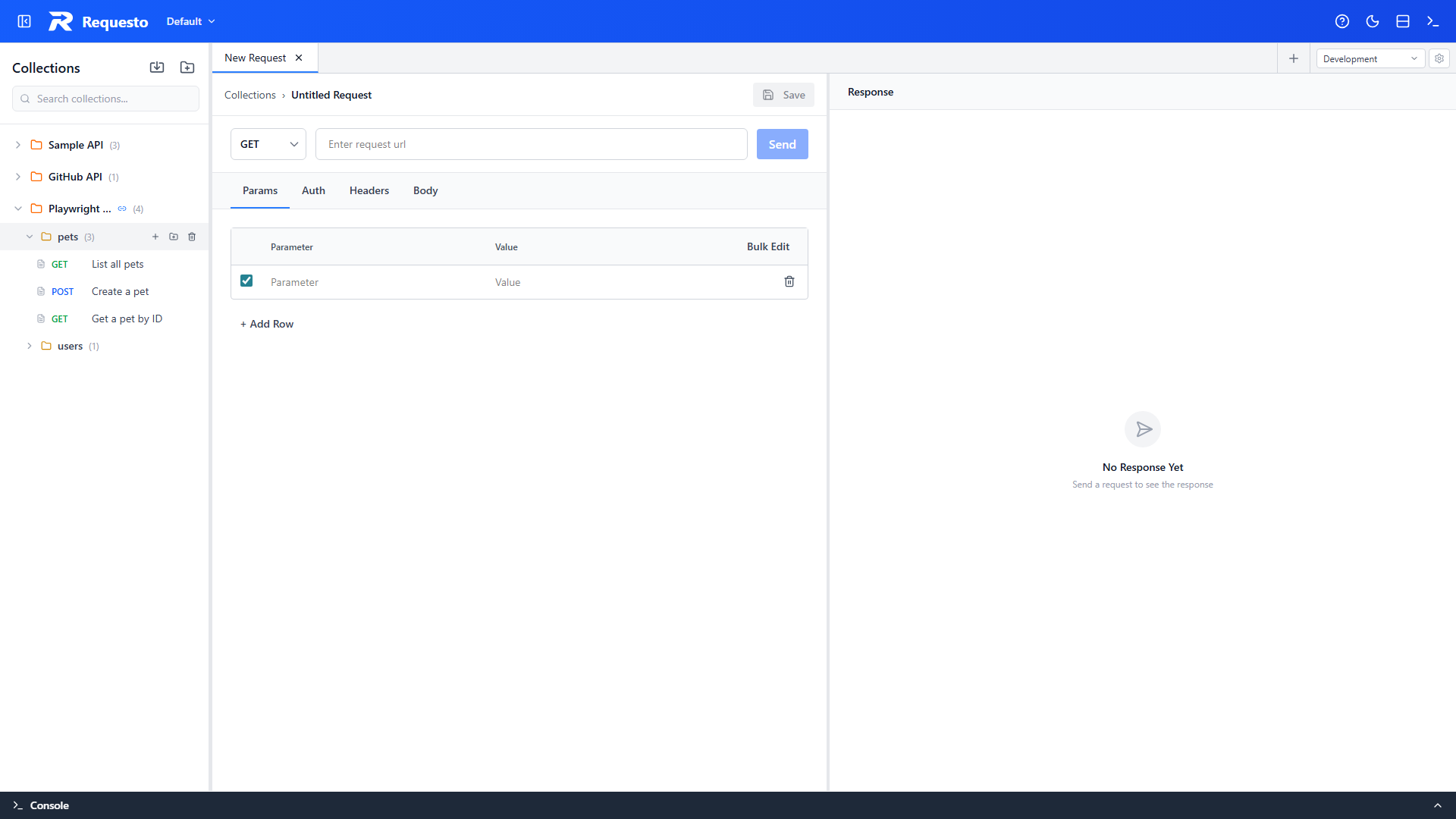This screenshot has width=1456, height=819.
Task: Toggle the split layout view icon
Action: [x=1403, y=21]
